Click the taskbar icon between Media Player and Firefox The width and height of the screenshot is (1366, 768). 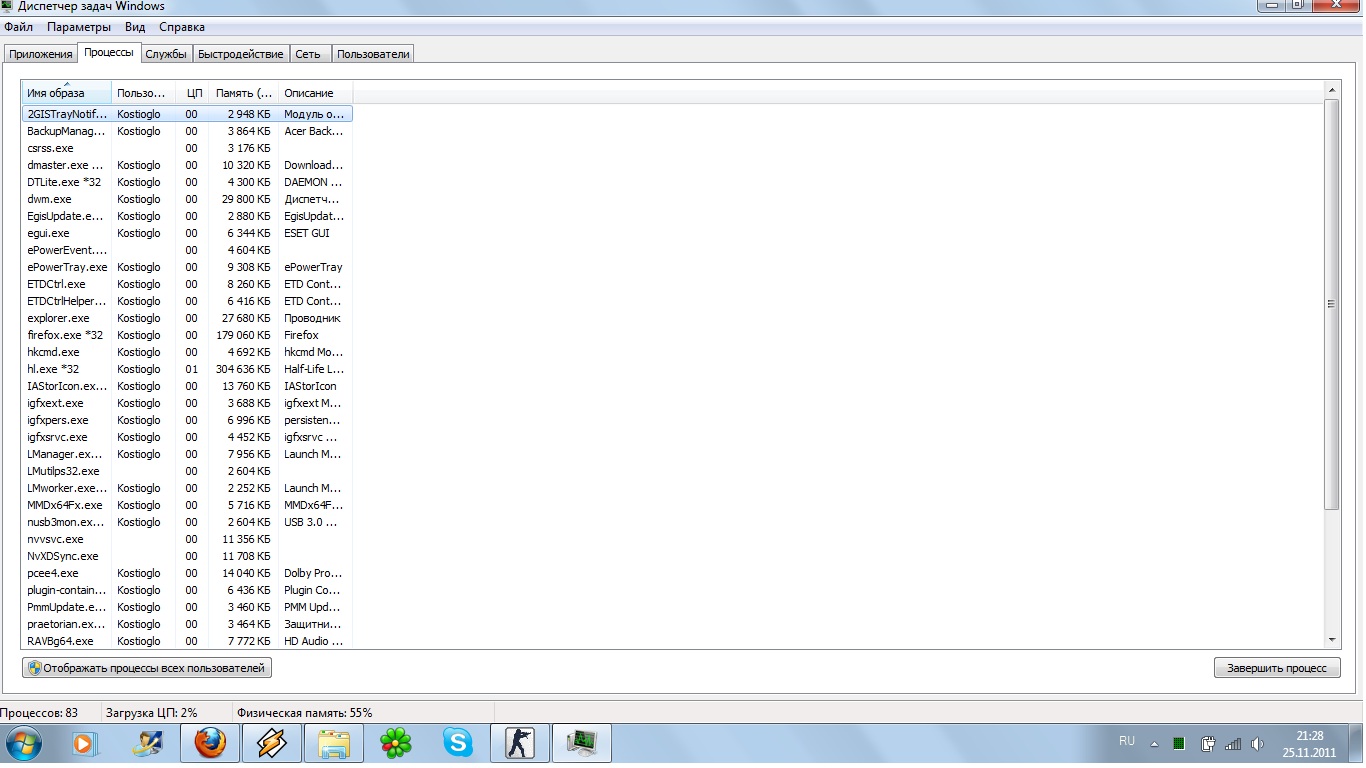148,743
